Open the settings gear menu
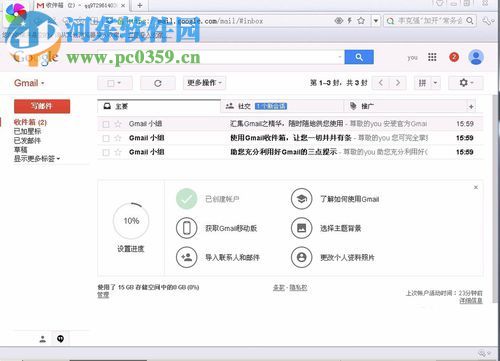 pyautogui.click(x=466, y=83)
